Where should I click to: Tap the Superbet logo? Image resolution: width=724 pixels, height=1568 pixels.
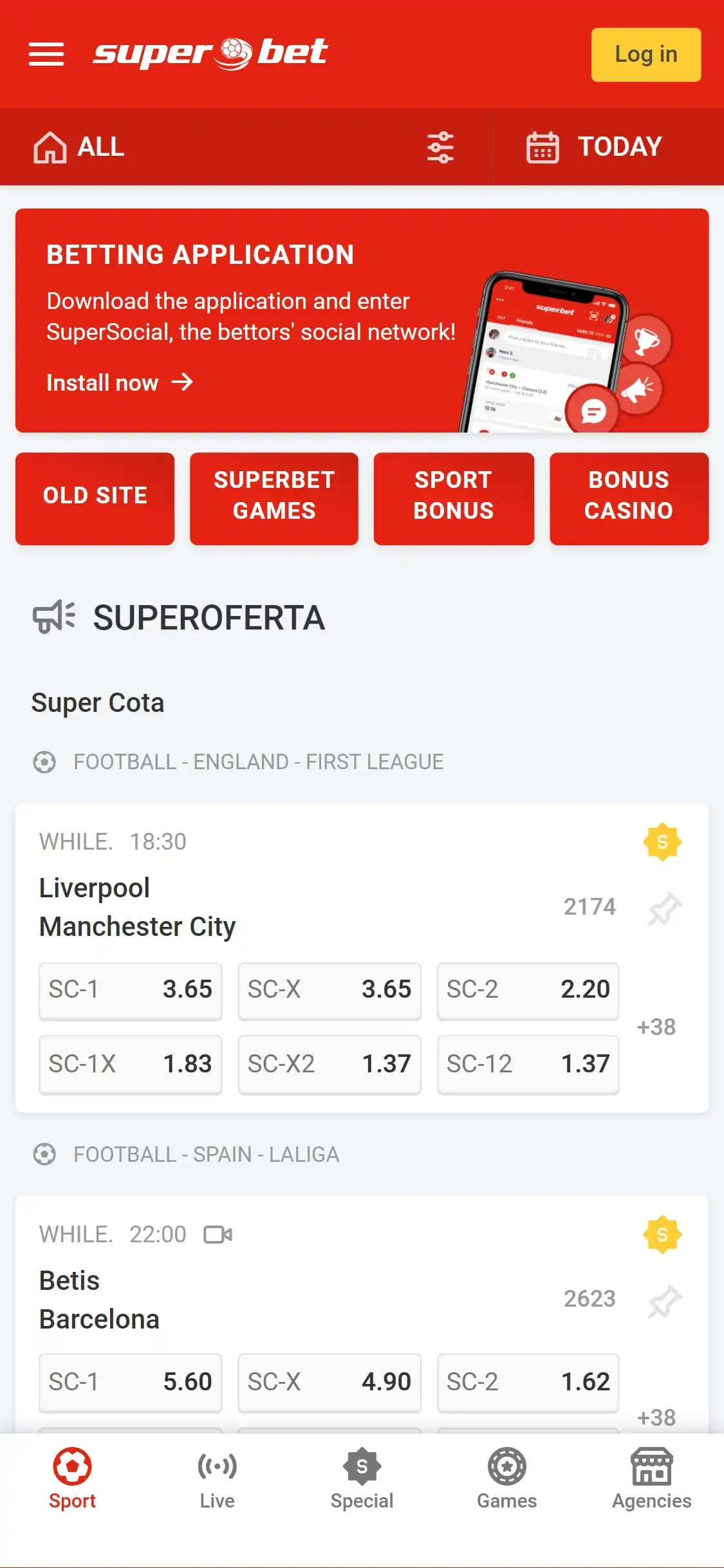coord(210,54)
